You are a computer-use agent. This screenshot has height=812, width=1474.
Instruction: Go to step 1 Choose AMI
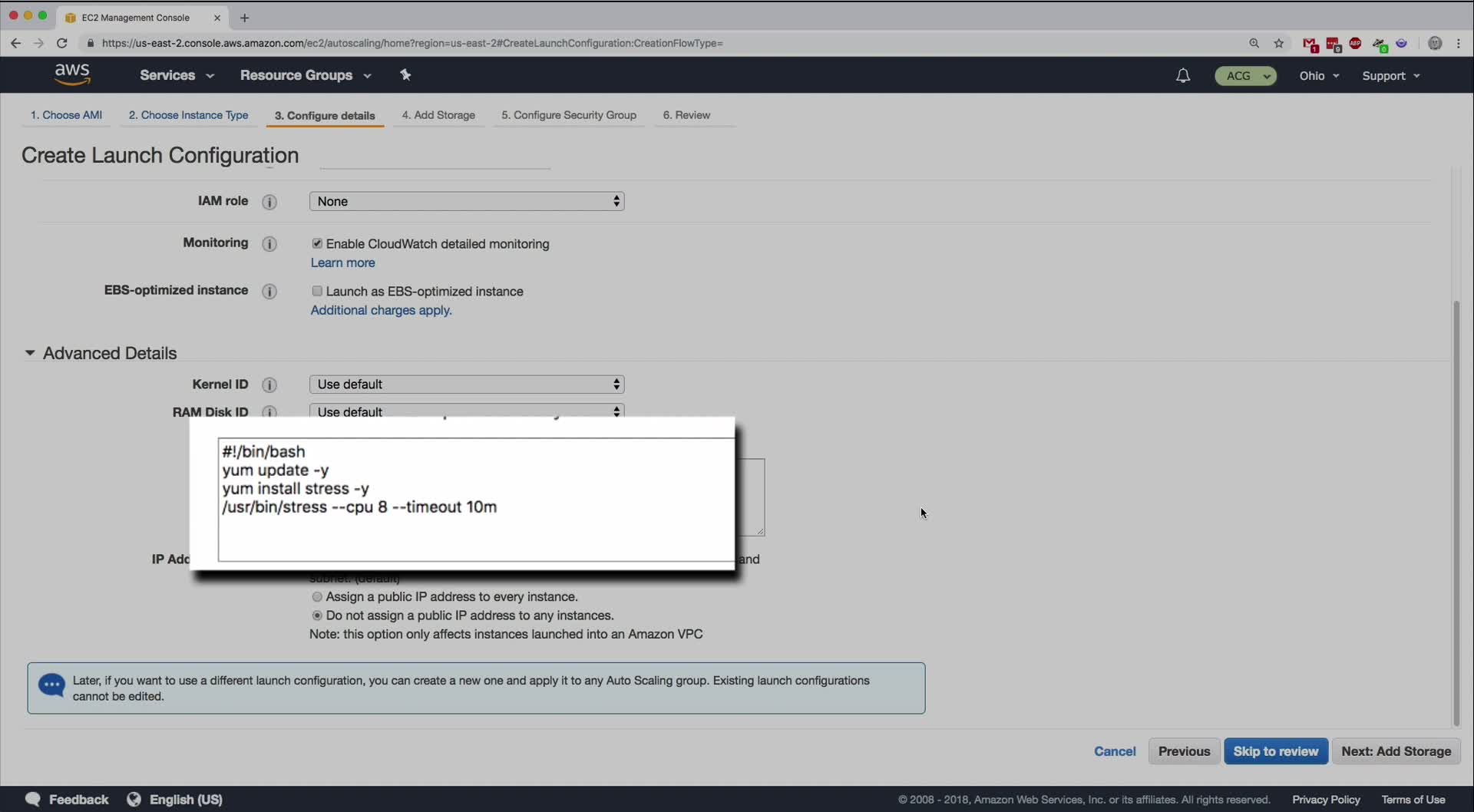(66, 115)
